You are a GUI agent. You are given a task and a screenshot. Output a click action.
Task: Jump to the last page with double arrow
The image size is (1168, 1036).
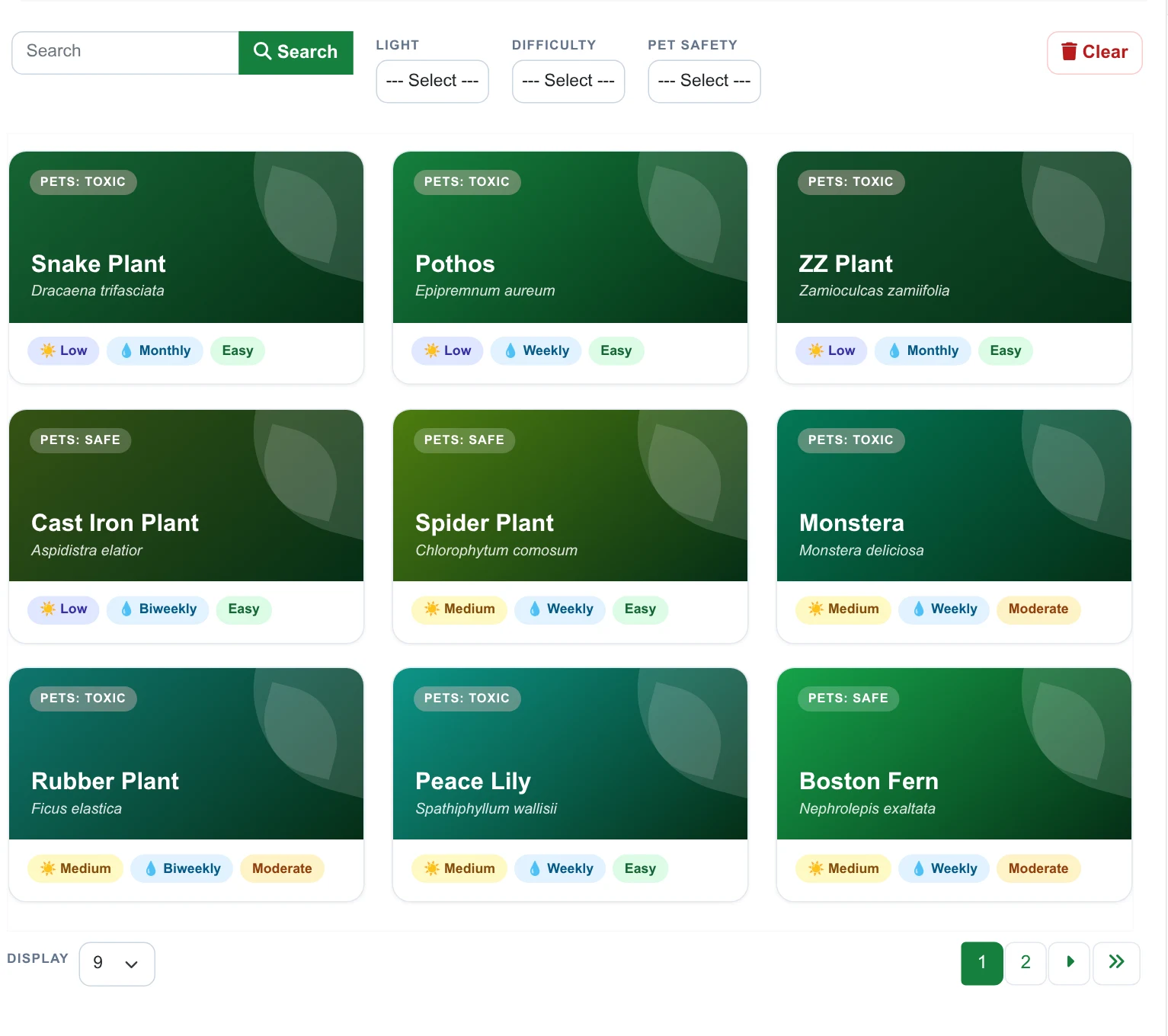tap(1116, 964)
